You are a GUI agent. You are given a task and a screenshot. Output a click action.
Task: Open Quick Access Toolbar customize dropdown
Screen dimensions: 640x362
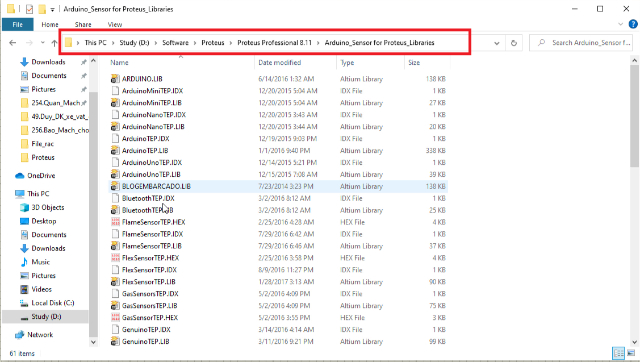(52, 9)
